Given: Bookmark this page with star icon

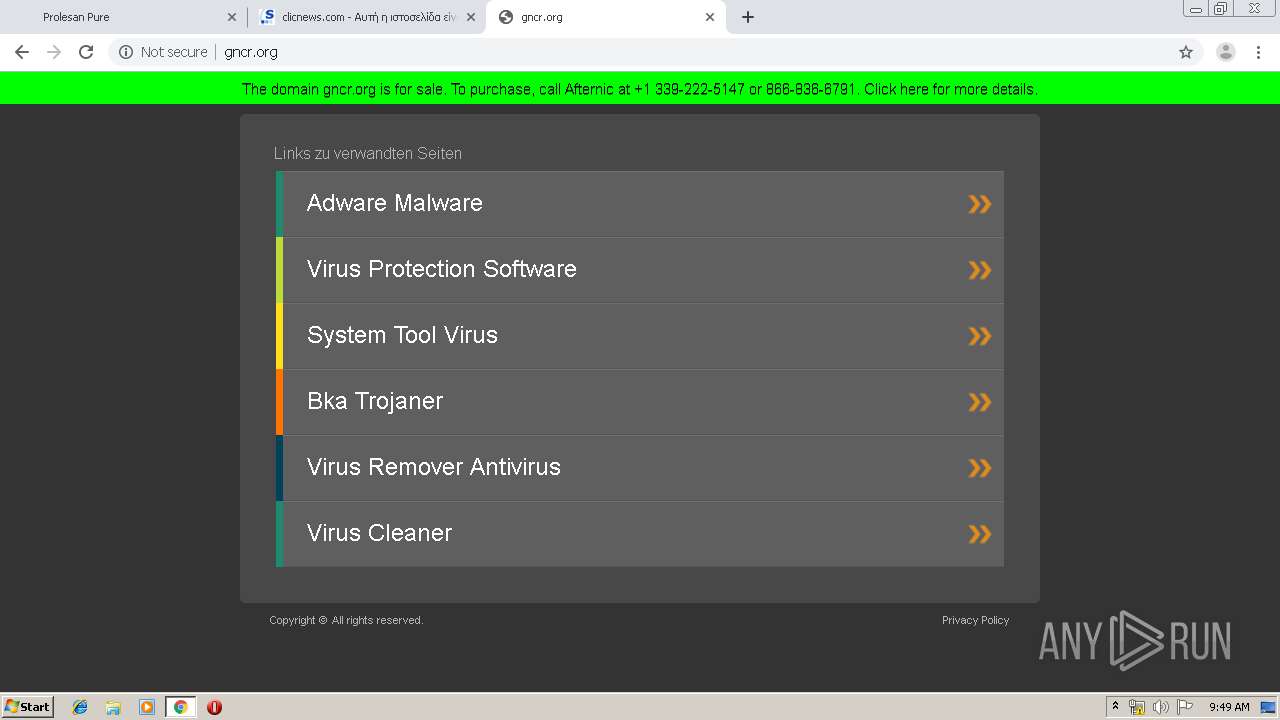Looking at the screenshot, I should 1186,52.
